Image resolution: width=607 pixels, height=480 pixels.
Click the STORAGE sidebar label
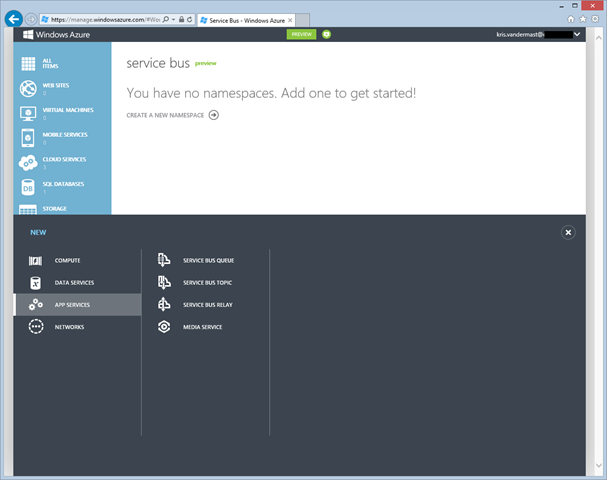[x=55, y=209]
